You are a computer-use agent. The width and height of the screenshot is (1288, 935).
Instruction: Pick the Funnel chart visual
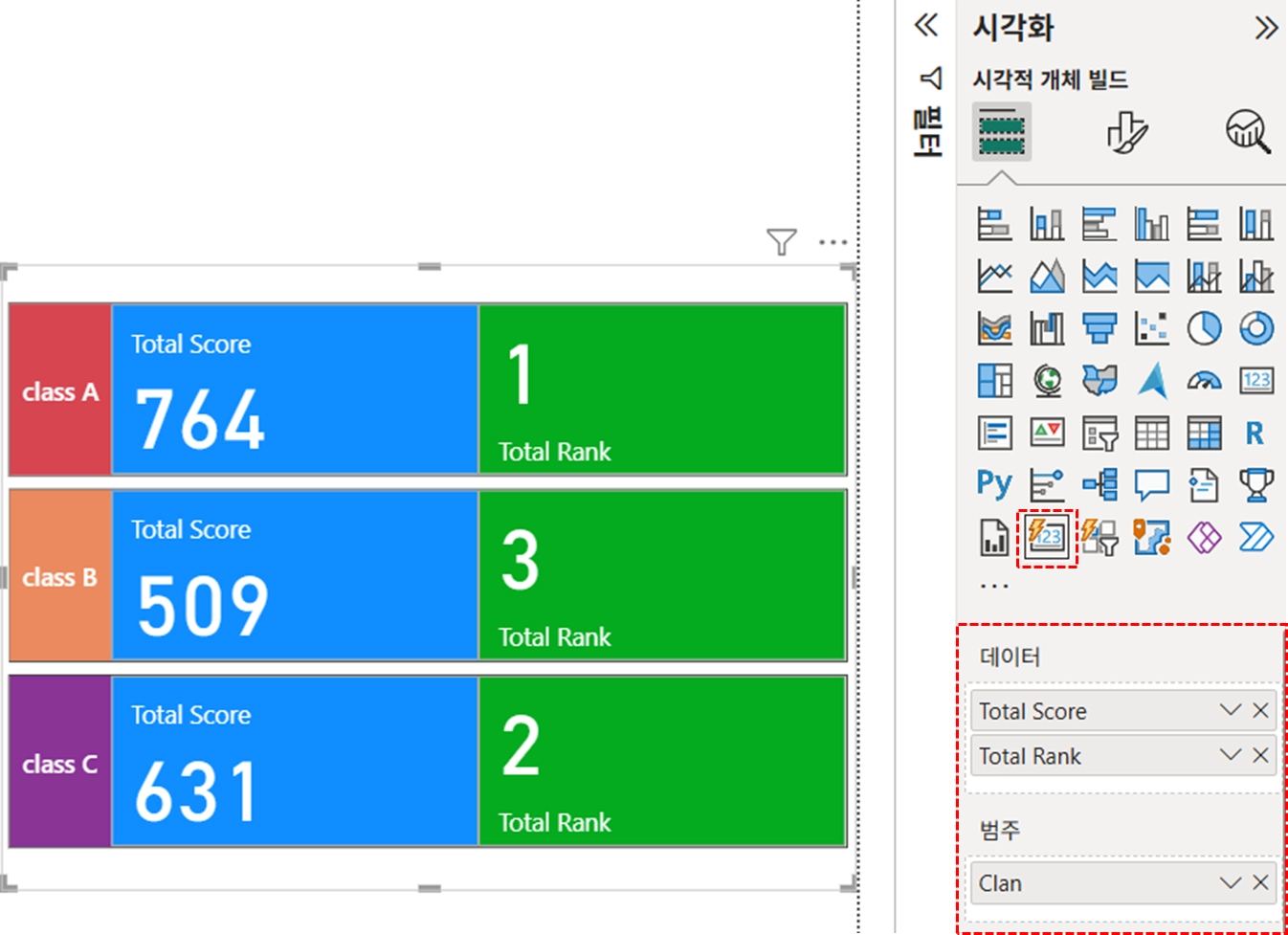1099,328
